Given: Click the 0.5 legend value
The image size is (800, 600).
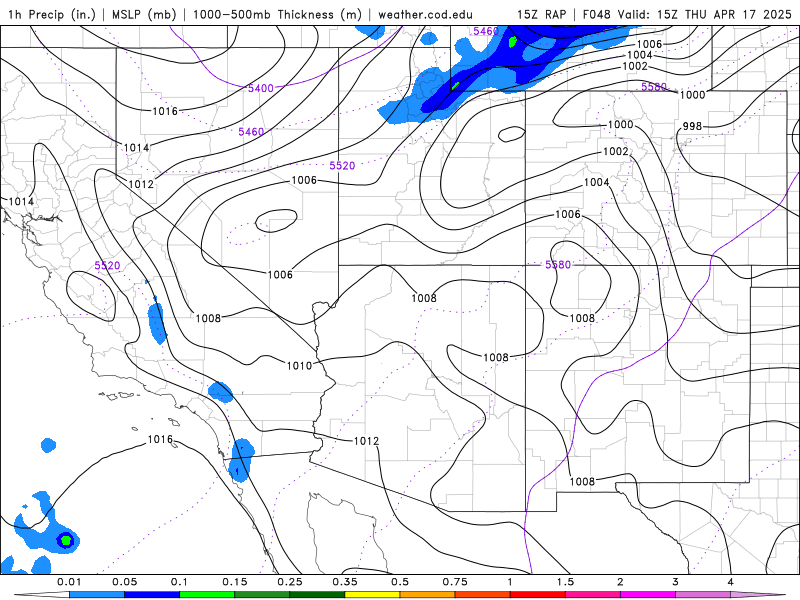Looking at the screenshot, I should click(x=400, y=582).
